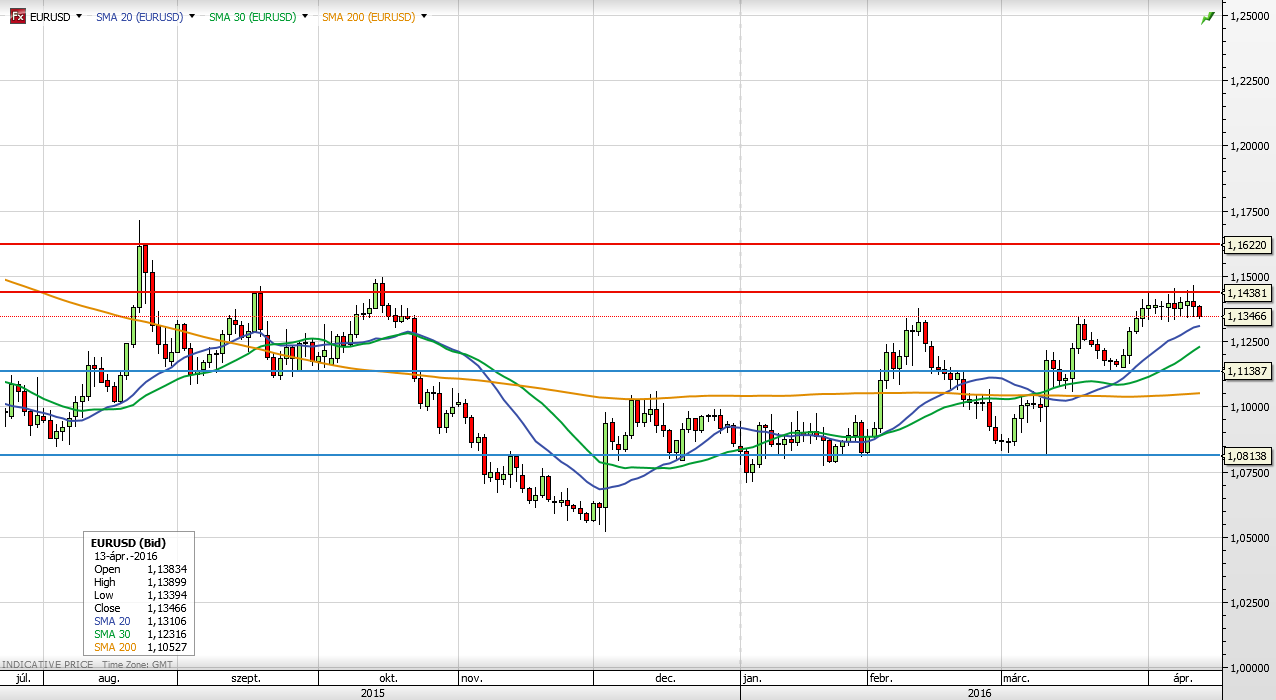Click the 1,05000 price axis label
The width and height of the screenshot is (1276, 700).
tap(1248, 537)
